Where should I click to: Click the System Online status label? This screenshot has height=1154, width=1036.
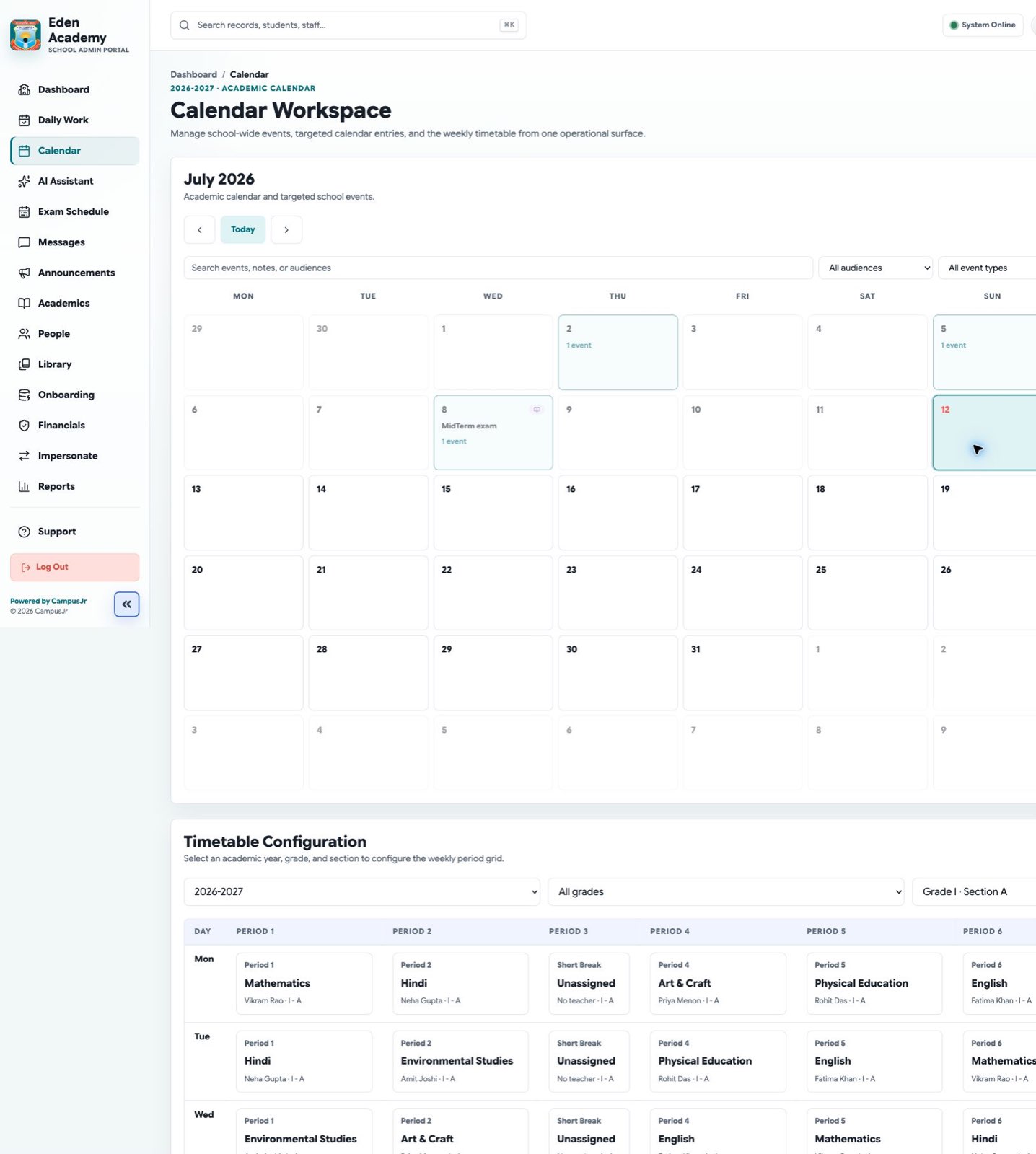pyautogui.click(x=988, y=25)
